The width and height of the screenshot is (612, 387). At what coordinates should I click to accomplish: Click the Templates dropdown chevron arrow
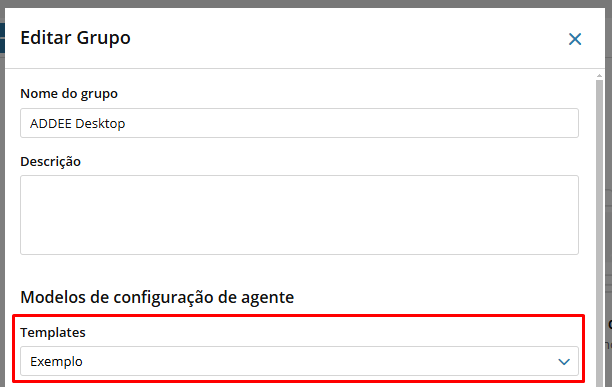[564, 362]
